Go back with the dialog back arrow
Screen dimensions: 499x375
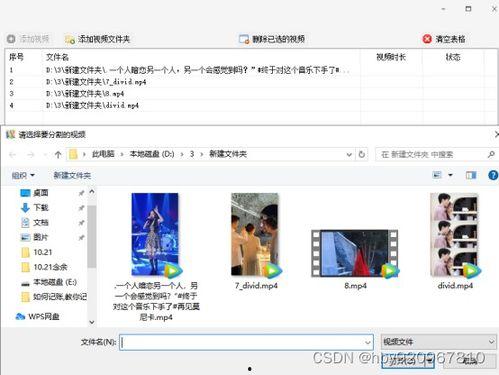[13, 155]
